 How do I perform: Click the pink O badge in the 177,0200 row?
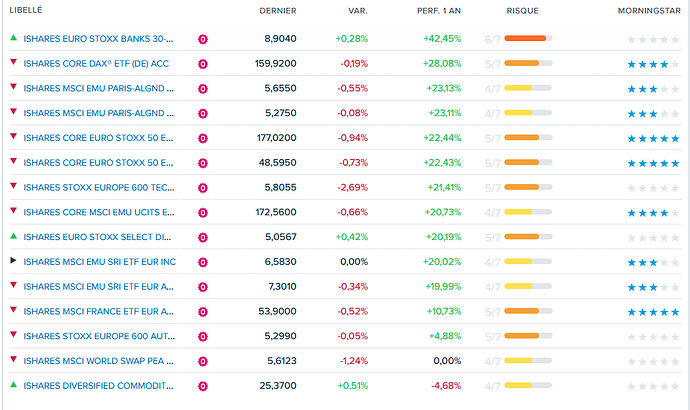(202, 138)
